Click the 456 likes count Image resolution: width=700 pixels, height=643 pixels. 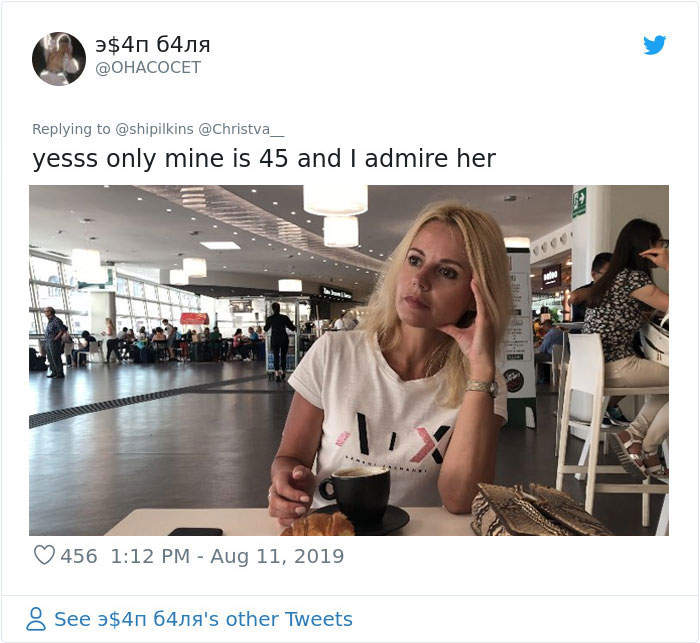pos(79,556)
